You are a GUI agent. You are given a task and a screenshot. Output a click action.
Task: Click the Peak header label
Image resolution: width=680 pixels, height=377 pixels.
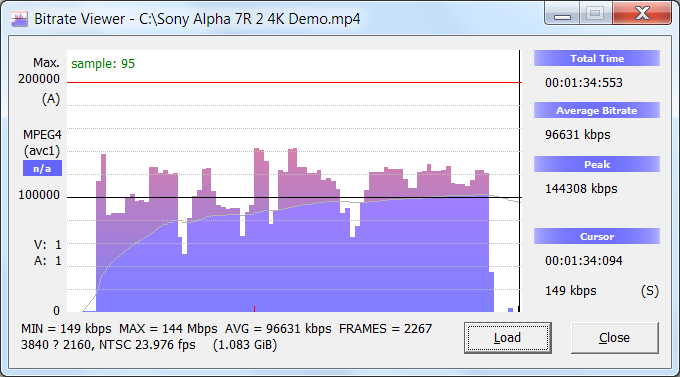(597, 164)
